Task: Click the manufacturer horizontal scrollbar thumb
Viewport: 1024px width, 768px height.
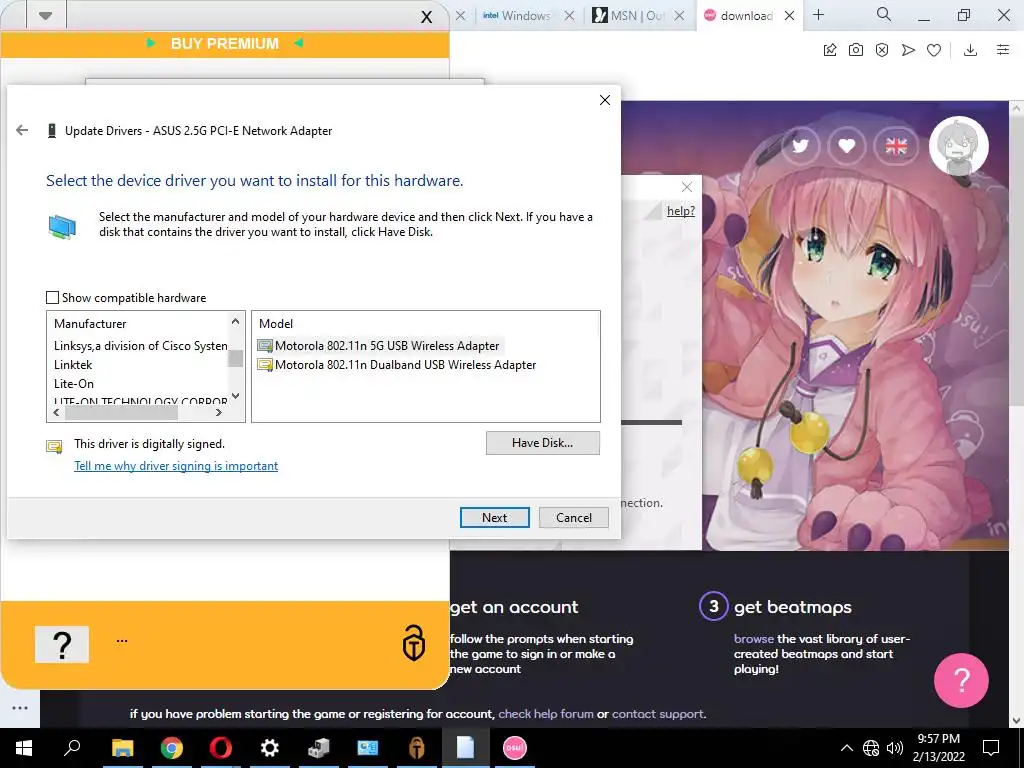Action: tap(121, 413)
